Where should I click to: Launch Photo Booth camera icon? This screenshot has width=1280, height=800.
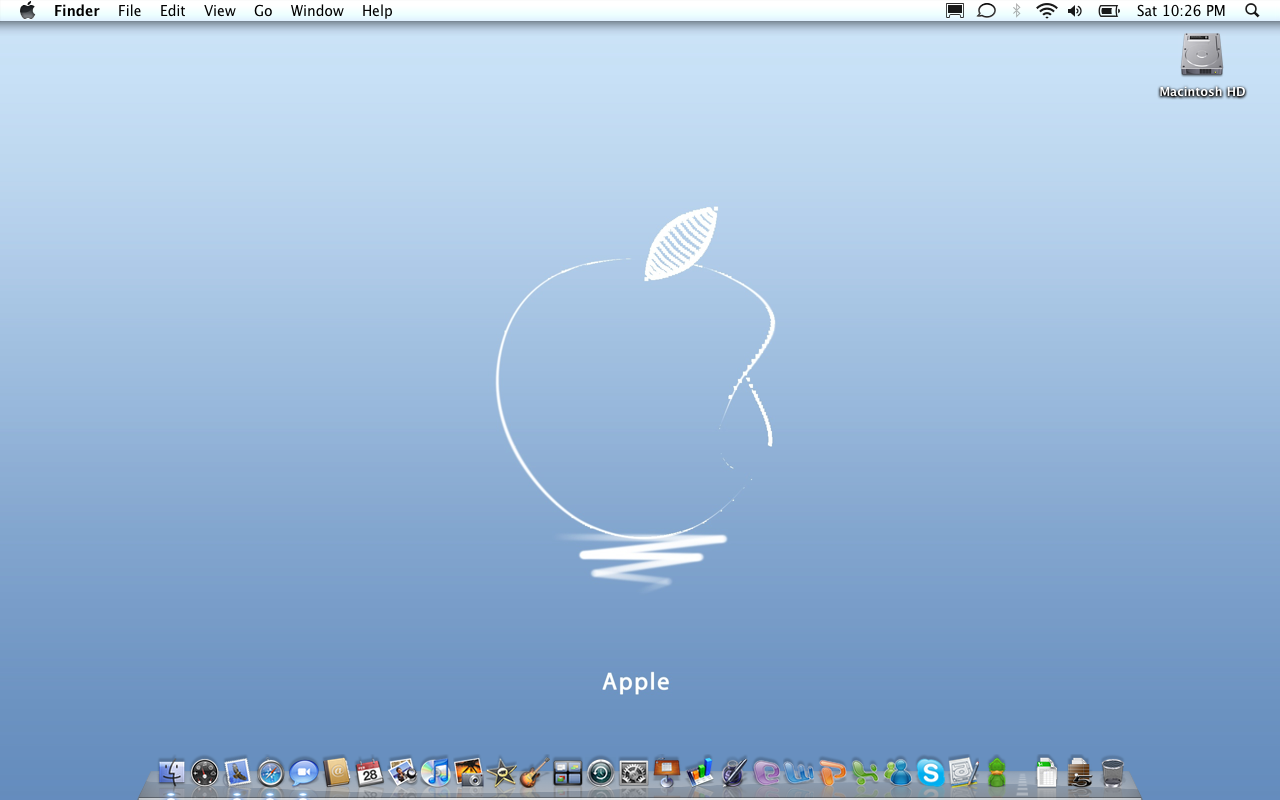point(469,772)
